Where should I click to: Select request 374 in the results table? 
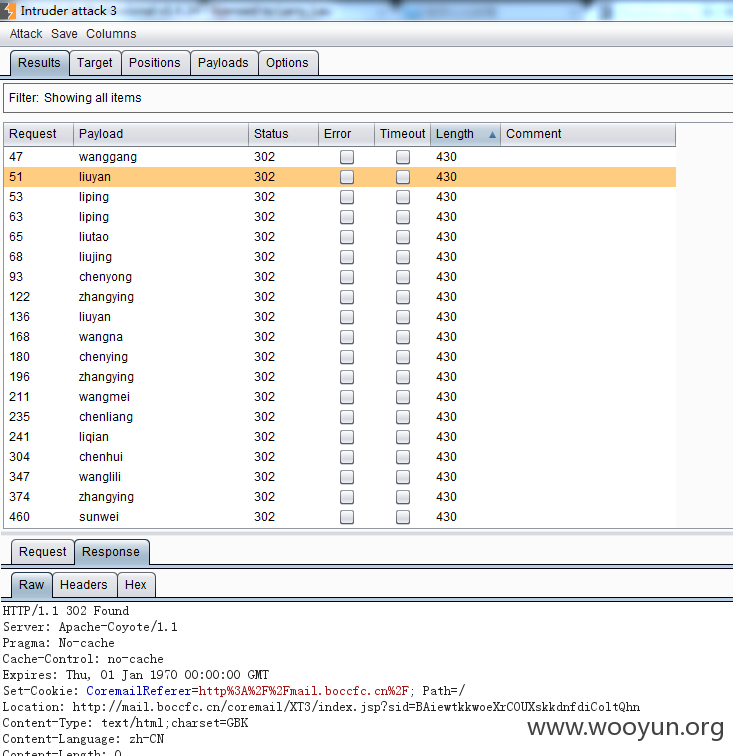click(x=340, y=497)
